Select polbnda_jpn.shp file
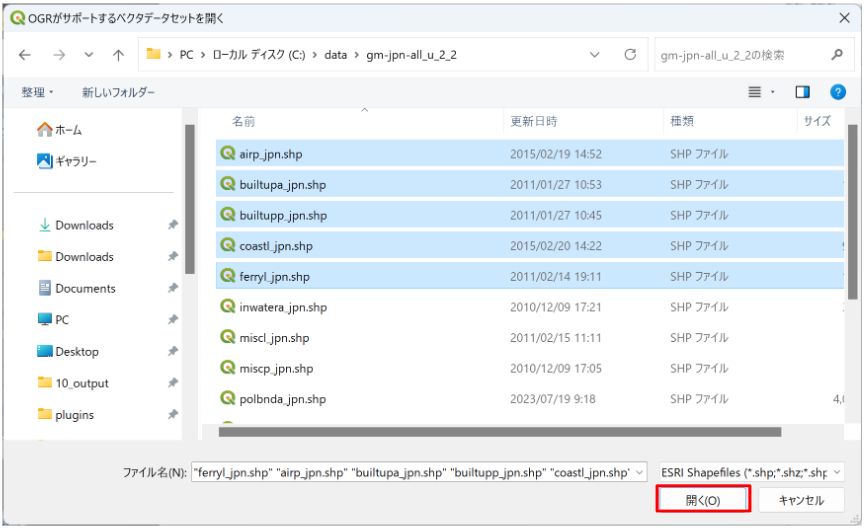866x531 pixels. click(x=529, y=399)
